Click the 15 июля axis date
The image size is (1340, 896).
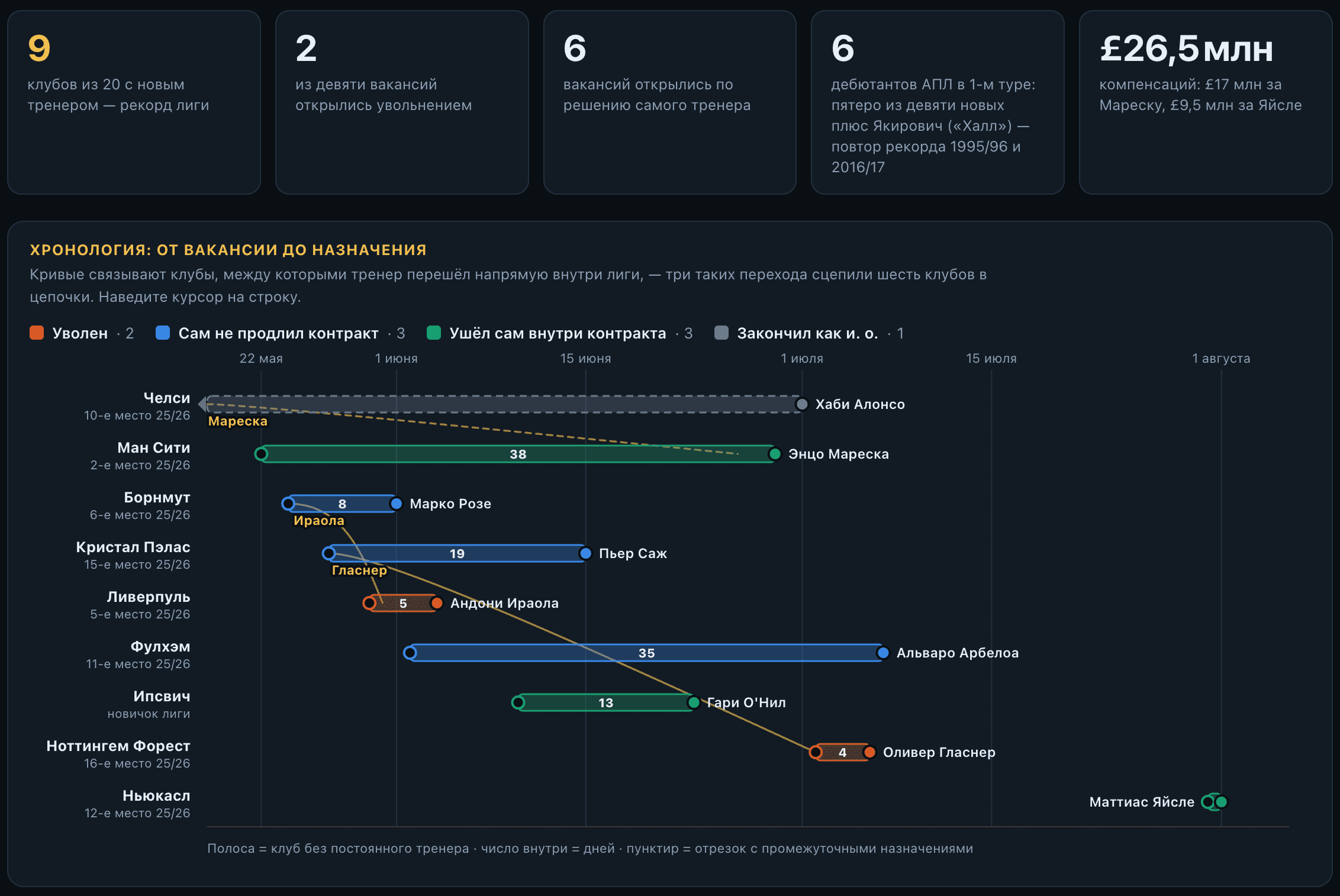tap(991, 358)
